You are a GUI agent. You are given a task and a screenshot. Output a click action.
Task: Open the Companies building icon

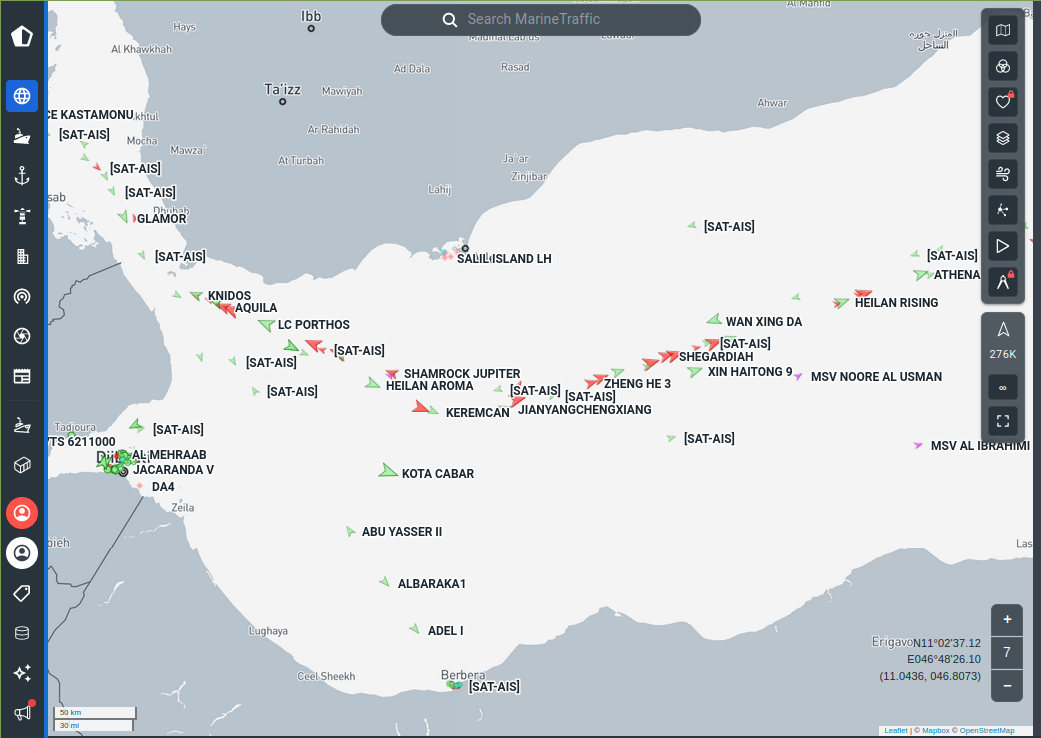point(22,256)
